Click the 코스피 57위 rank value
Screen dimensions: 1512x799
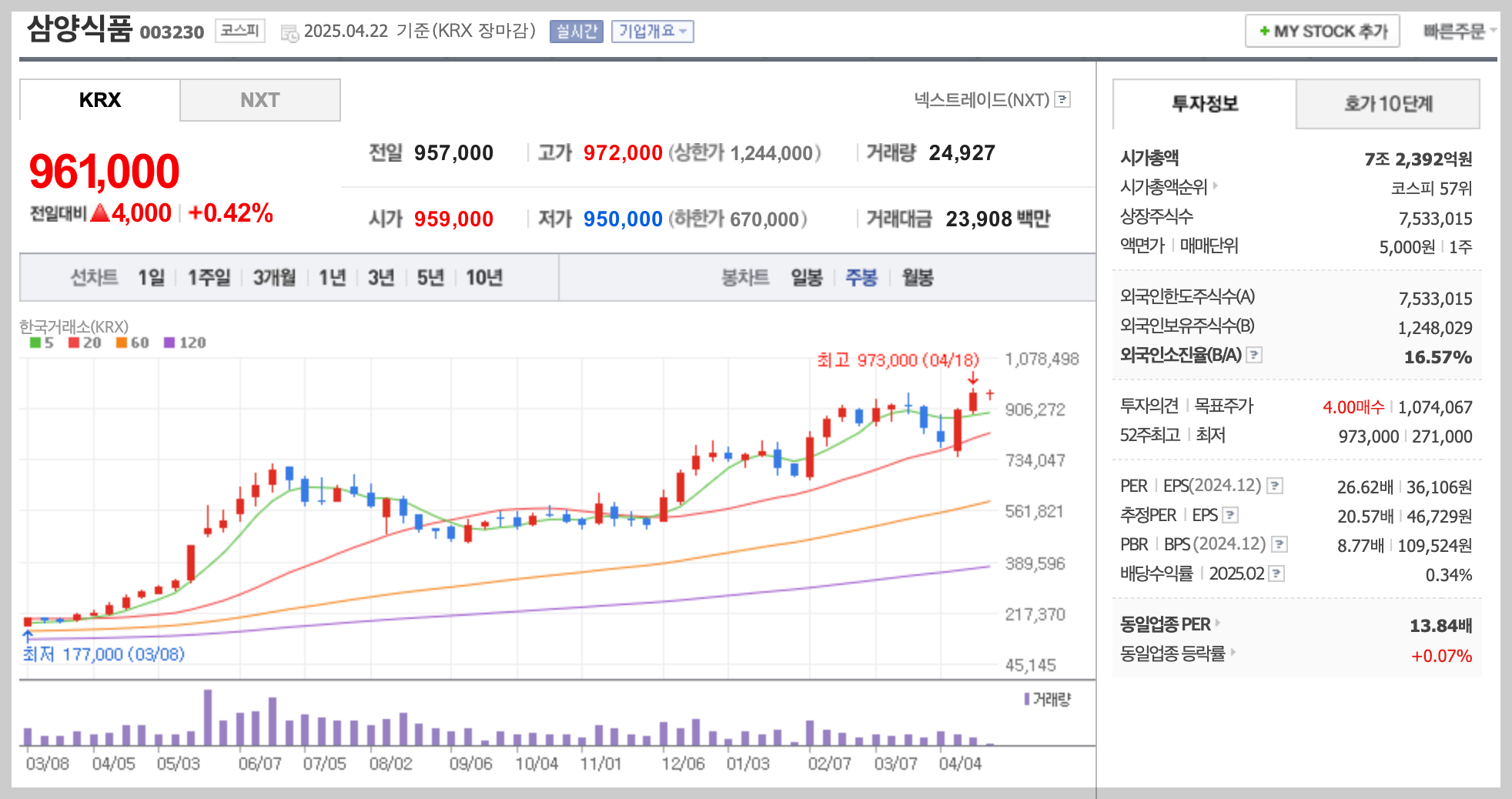click(1431, 189)
